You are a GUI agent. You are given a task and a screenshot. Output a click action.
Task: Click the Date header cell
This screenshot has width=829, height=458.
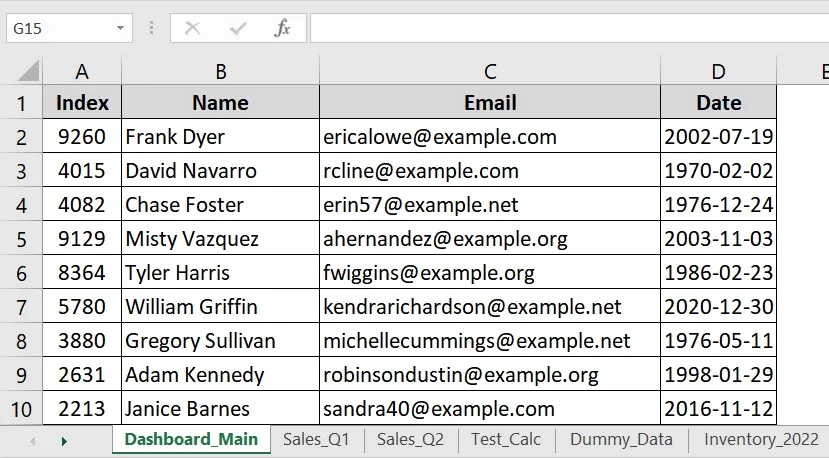[719, 103]
